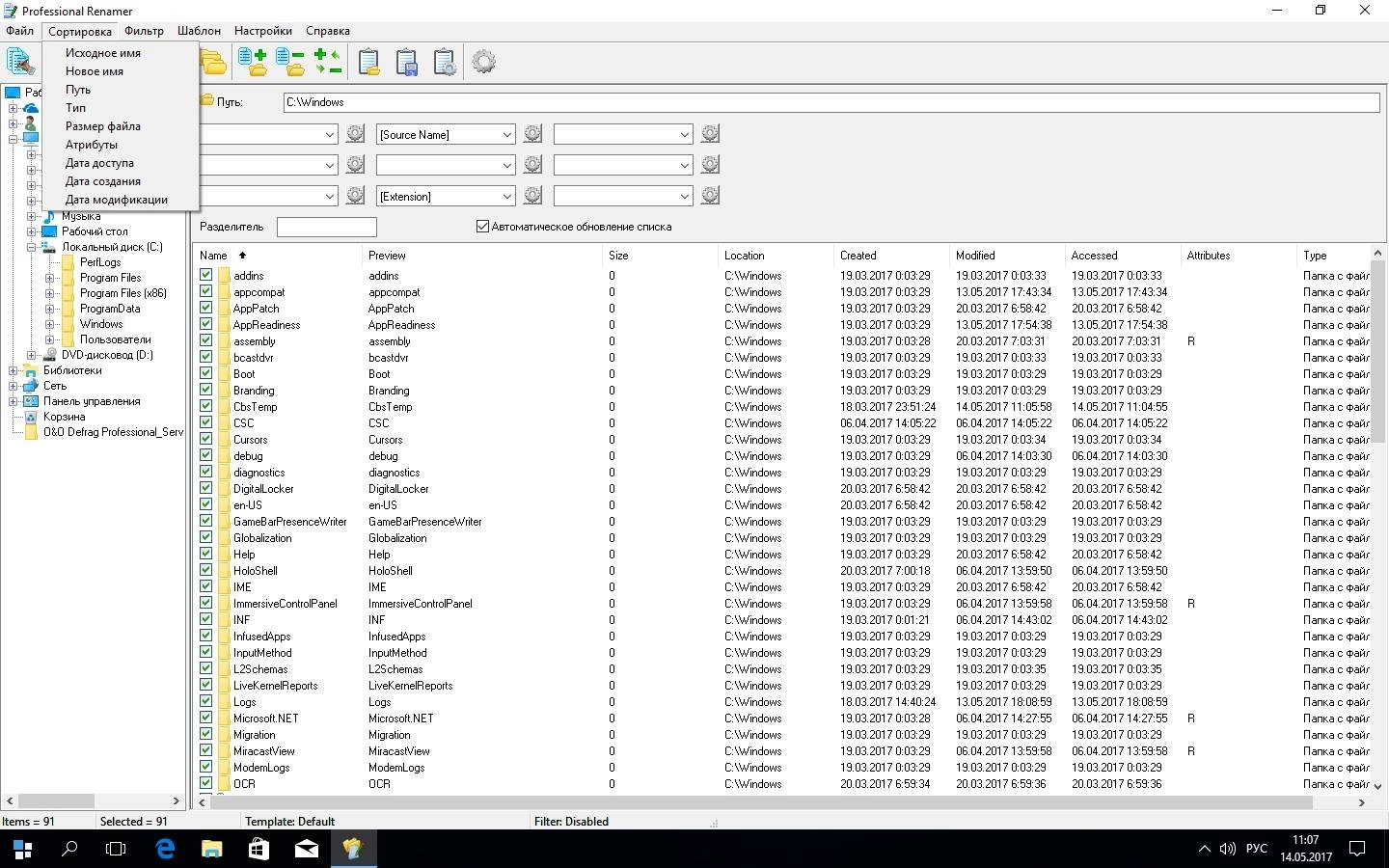Uncheck the Boot row checkbox
The height and width of the screenshot is (868, 1389).
click(205, 373)
